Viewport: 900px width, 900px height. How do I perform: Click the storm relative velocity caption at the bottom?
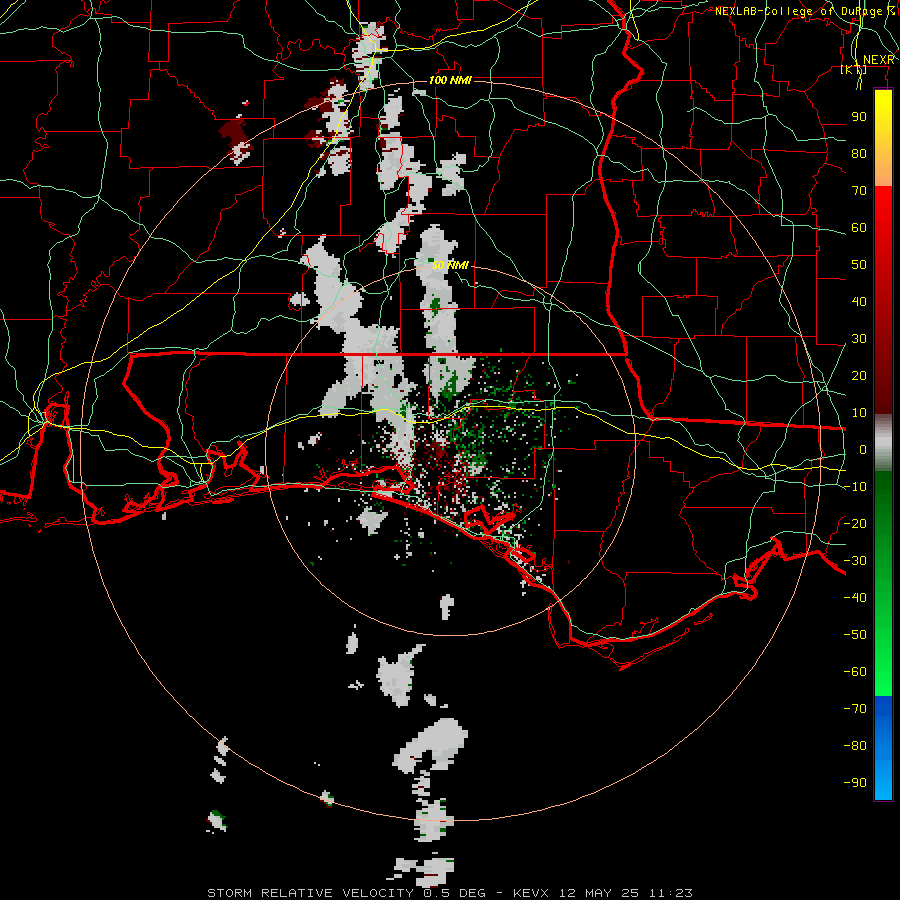tap(450, 893)
